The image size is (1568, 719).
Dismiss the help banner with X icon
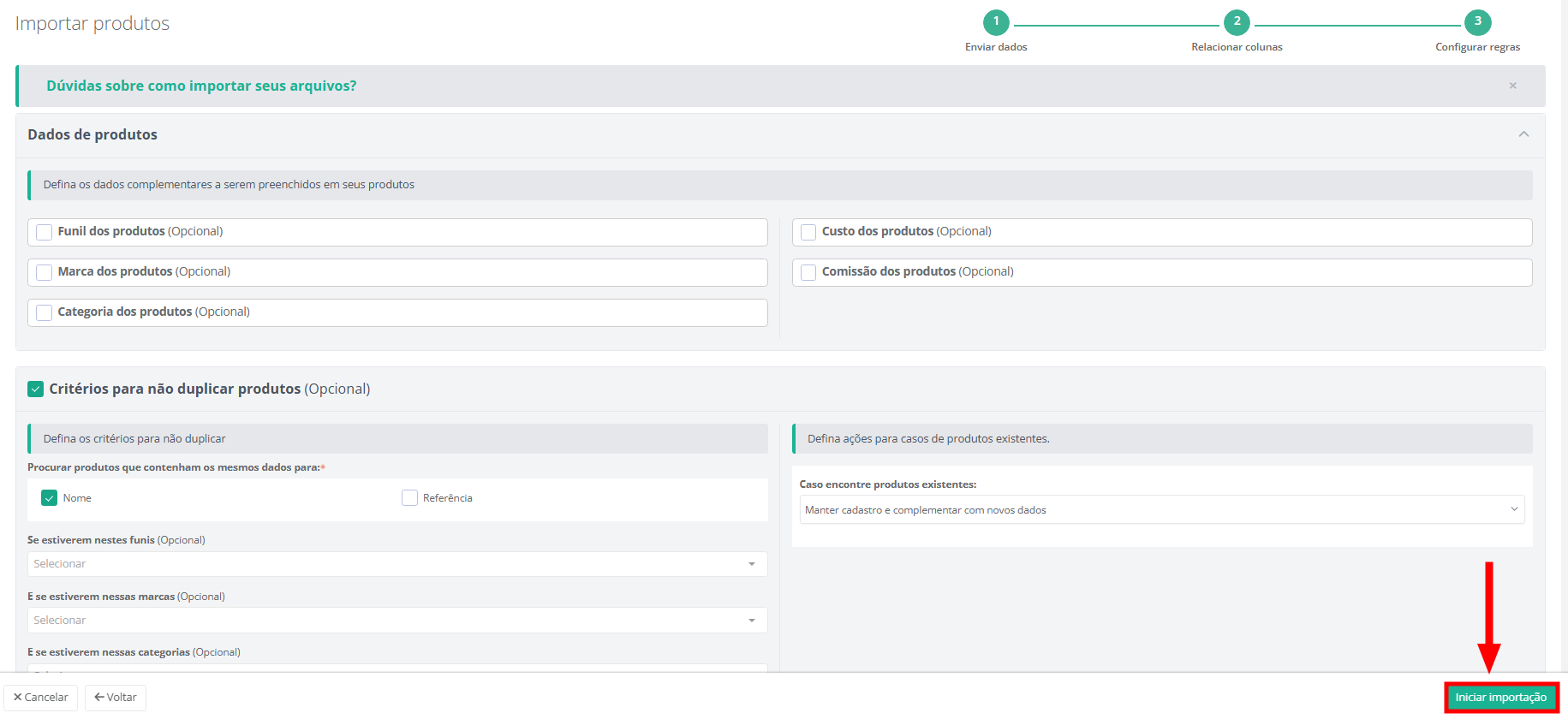pyautogui.click(x=1512, y=86)
